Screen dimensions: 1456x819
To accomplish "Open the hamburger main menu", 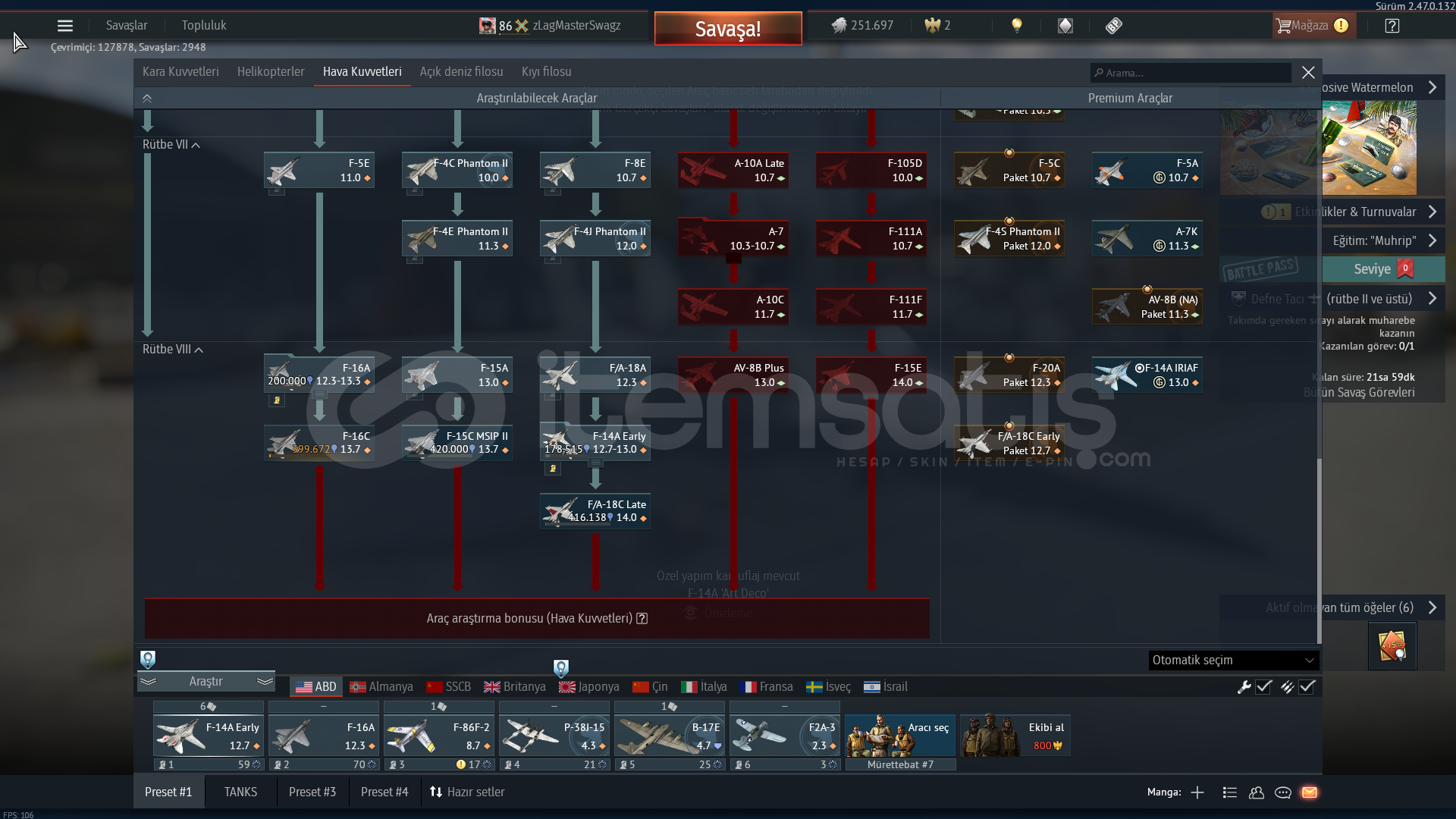I will click(x=65, y=26).
